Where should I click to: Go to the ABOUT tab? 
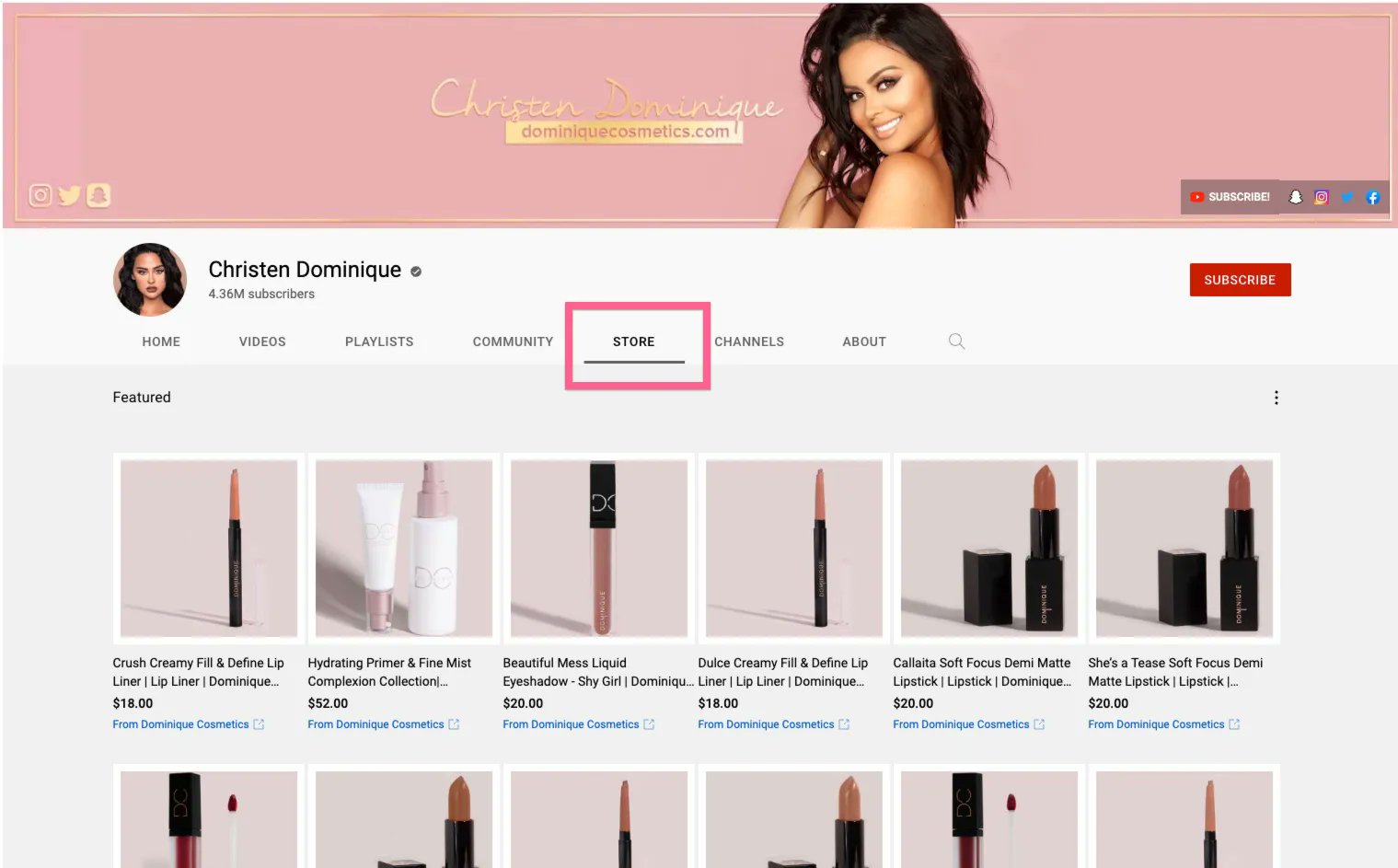[x=864, y=341]
